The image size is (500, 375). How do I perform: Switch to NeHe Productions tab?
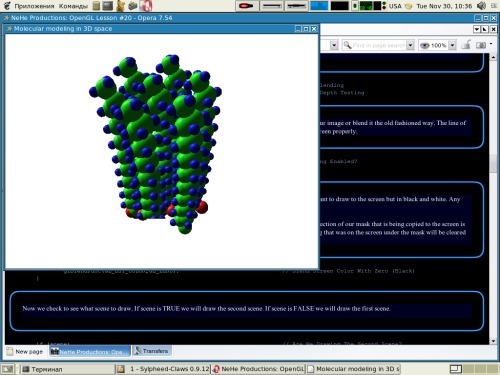click(x=90, y=351)
